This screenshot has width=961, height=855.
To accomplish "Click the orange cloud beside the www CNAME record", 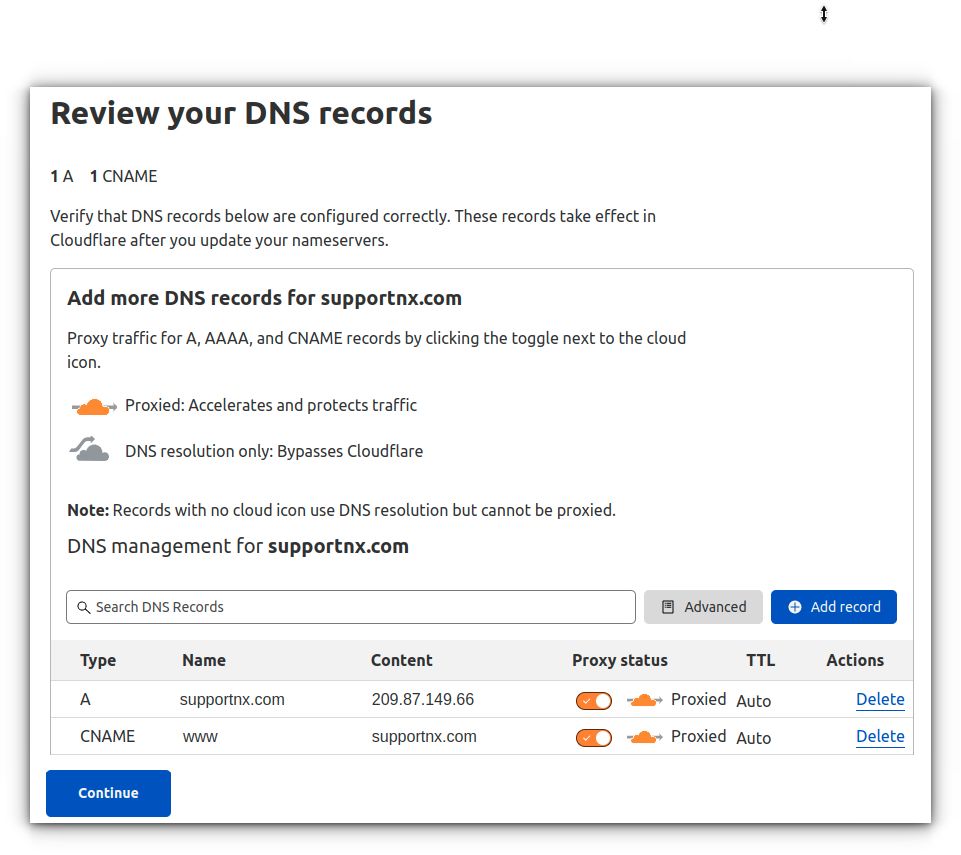I will [x=644, y=737].
